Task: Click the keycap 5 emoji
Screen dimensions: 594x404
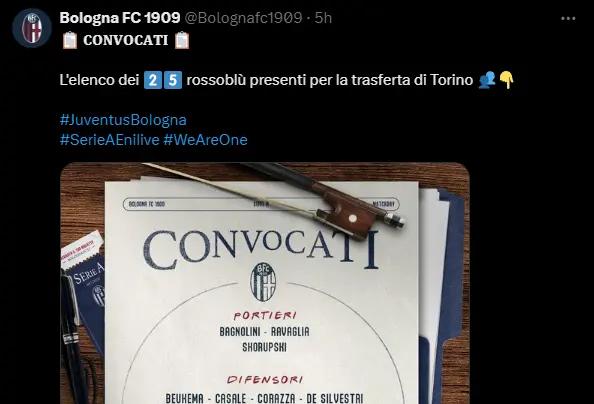Action: pos(173,80)
